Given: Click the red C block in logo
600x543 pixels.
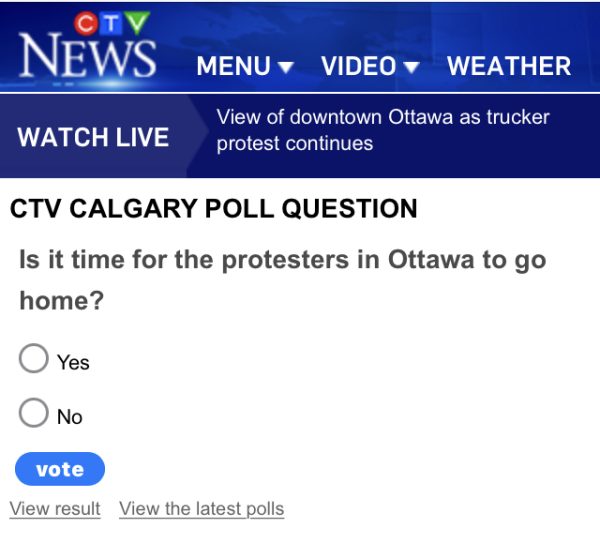Looking at the screenshot, I should click(86, 23).
